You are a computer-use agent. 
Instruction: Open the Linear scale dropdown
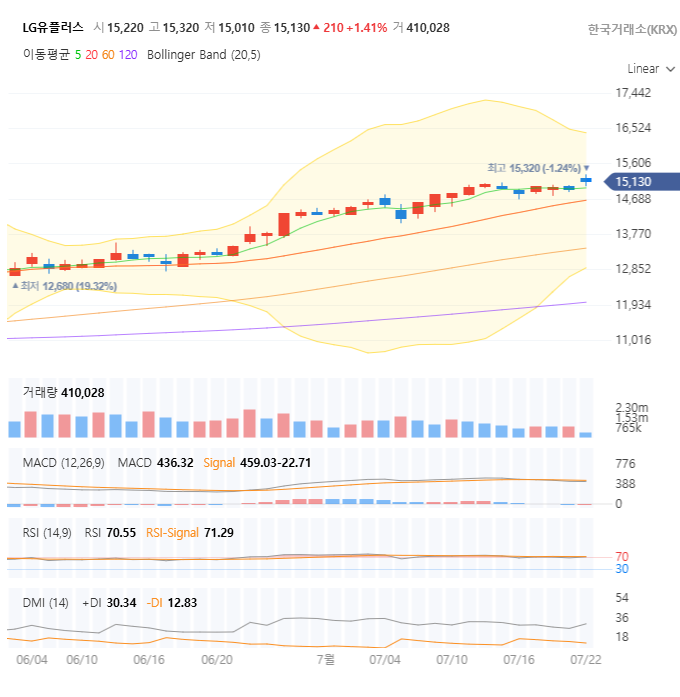point(651,69)
